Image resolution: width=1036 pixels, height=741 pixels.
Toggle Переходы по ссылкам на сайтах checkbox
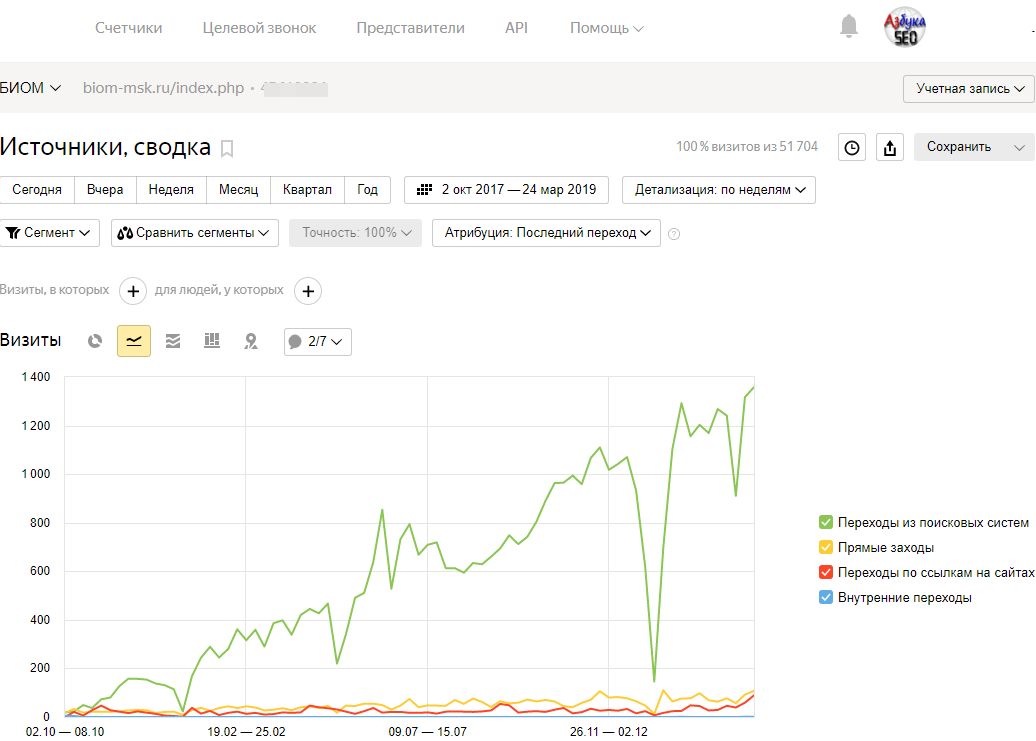tap(825, 573)
